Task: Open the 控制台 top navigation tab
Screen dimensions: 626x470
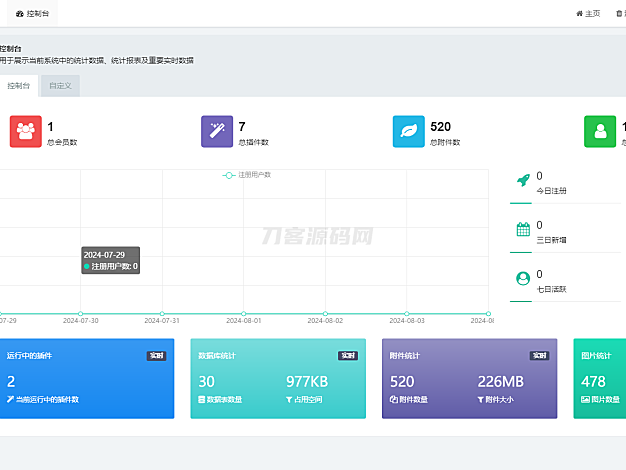Action: click(x=32, y=14)
